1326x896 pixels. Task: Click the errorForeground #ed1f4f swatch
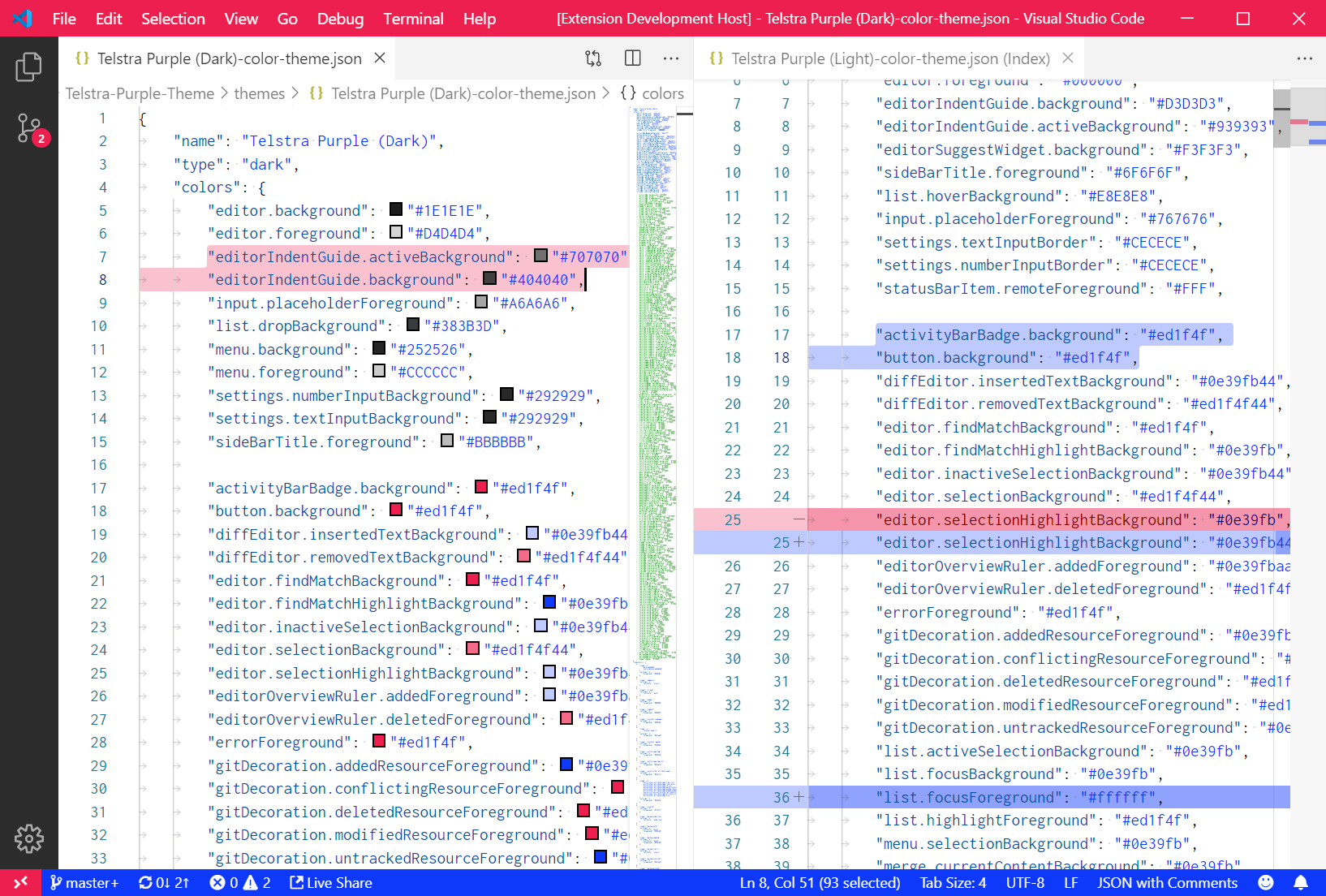(379, 741)
